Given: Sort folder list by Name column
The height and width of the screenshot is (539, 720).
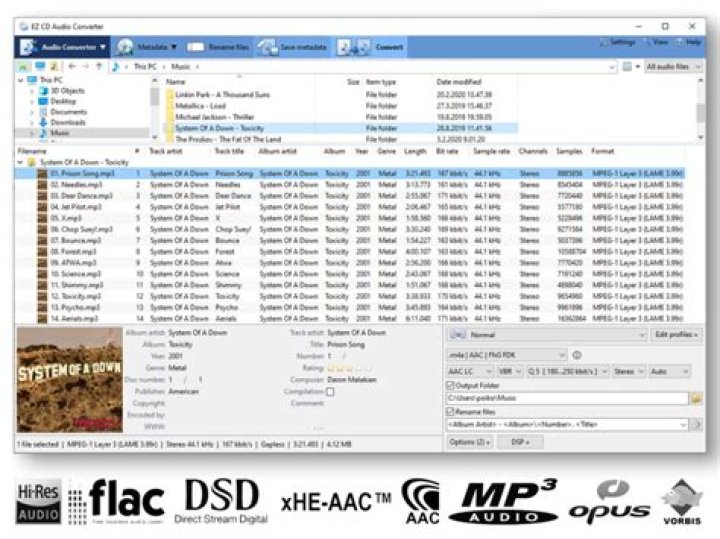Looking at the screenshot, I should click(x=175, y=82).
